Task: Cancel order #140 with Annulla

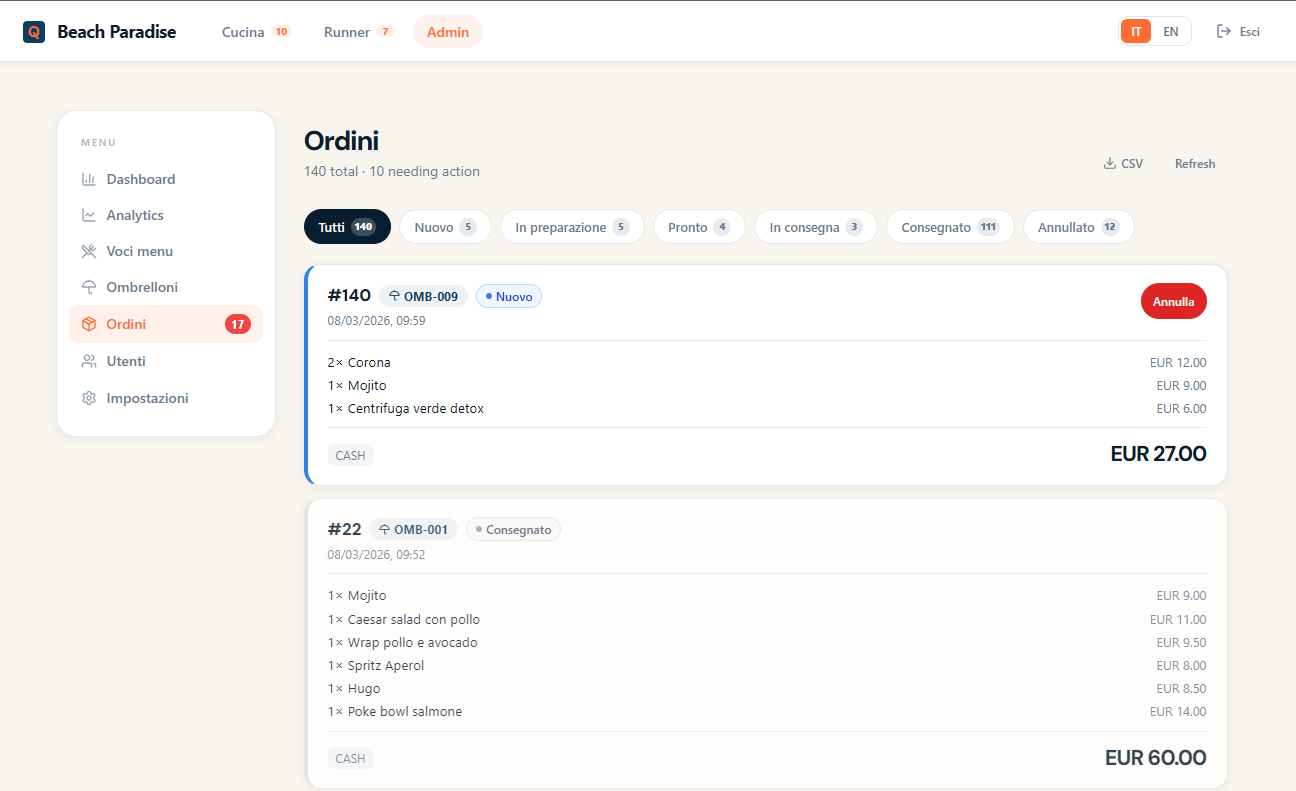Action: 1173,301
